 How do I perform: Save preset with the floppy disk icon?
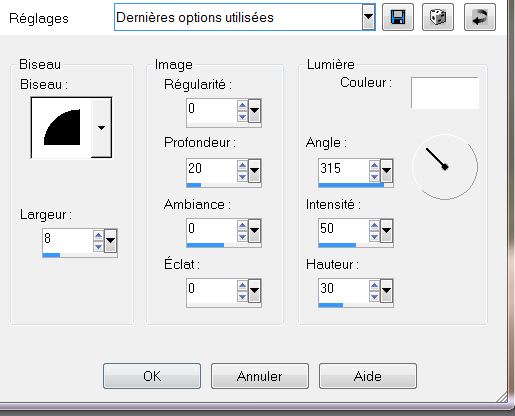(398, 17)
